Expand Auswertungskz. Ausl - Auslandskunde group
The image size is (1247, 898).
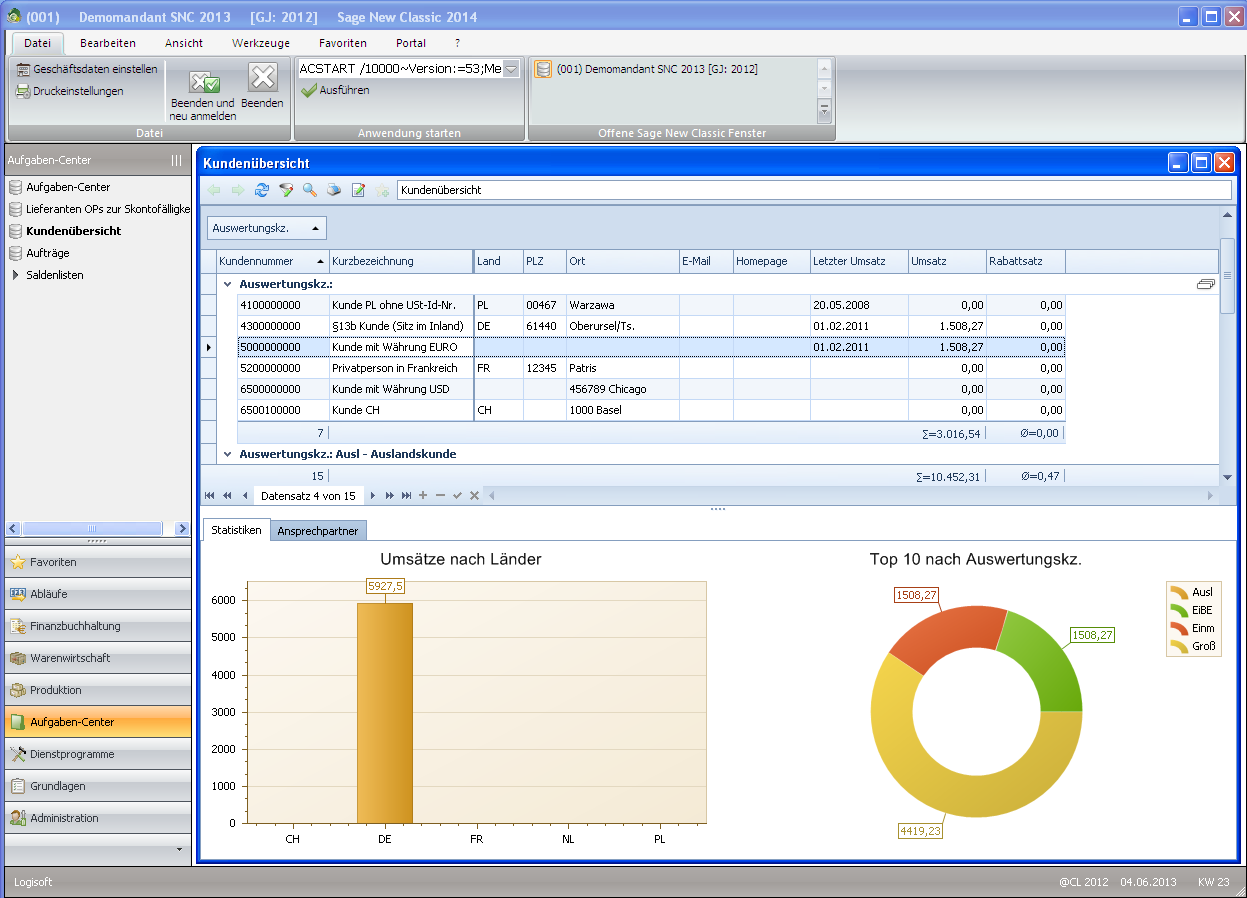tap(227, 454)
